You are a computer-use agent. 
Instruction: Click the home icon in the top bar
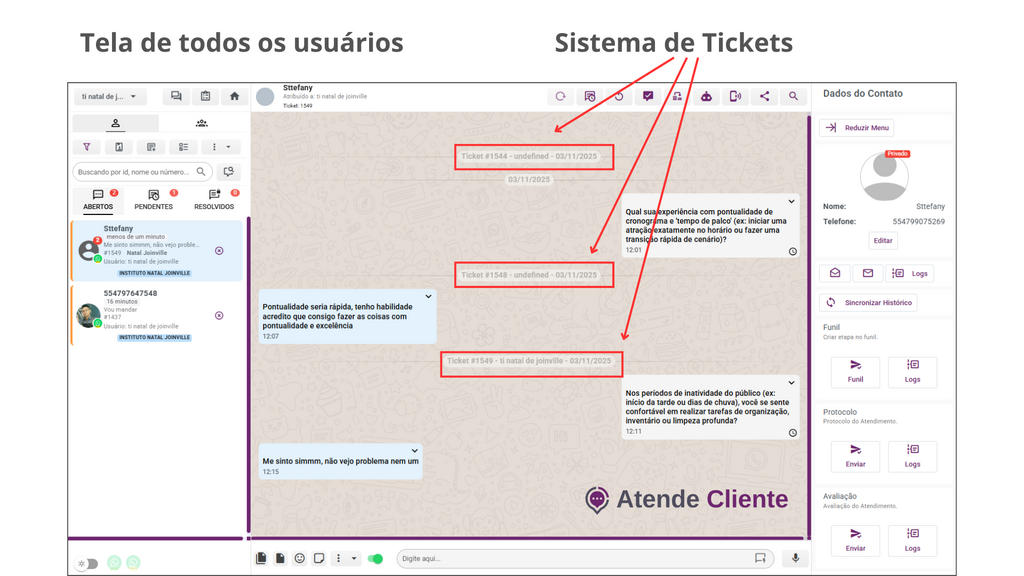click(x=234, y=97)
